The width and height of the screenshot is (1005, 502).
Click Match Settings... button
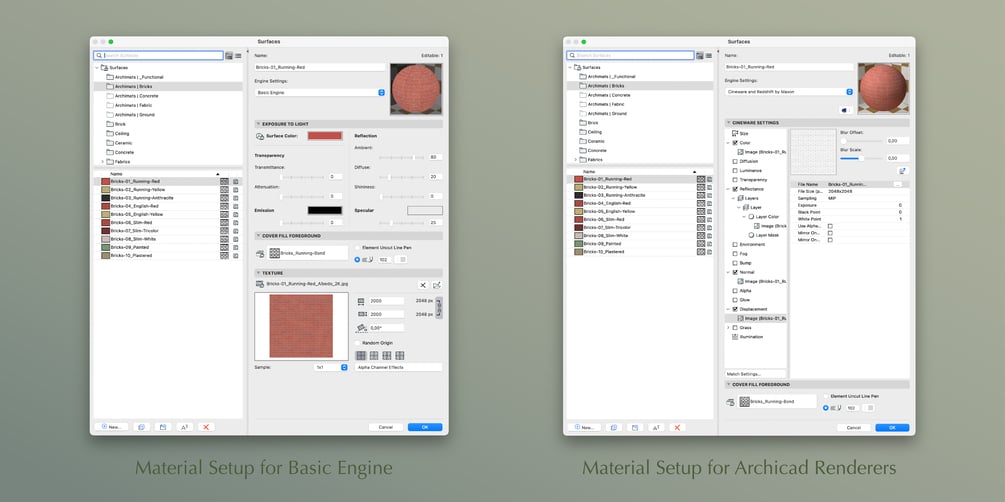pyautogui.click(x=755, y=374)
